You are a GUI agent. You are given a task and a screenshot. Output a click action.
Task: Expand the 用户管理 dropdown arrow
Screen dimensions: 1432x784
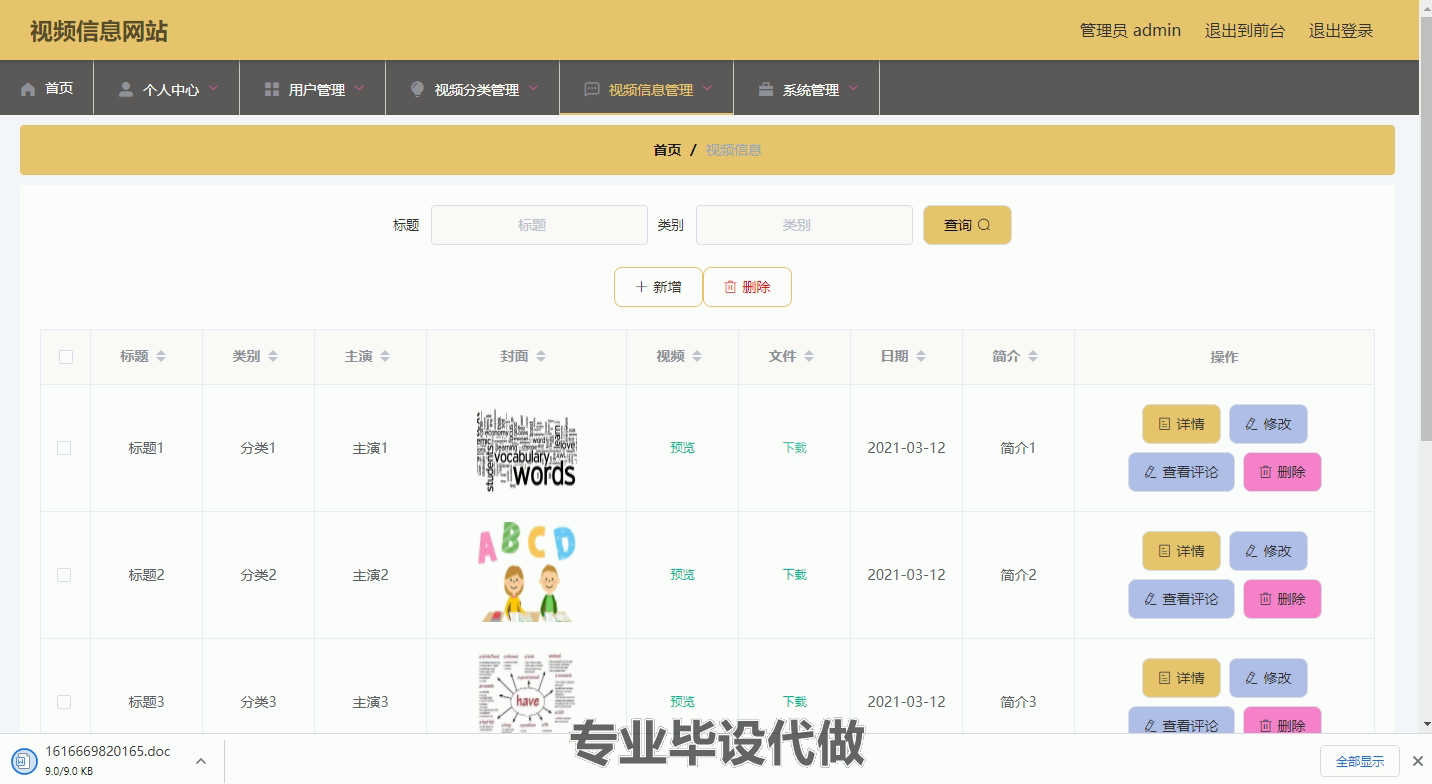(360, 88)
